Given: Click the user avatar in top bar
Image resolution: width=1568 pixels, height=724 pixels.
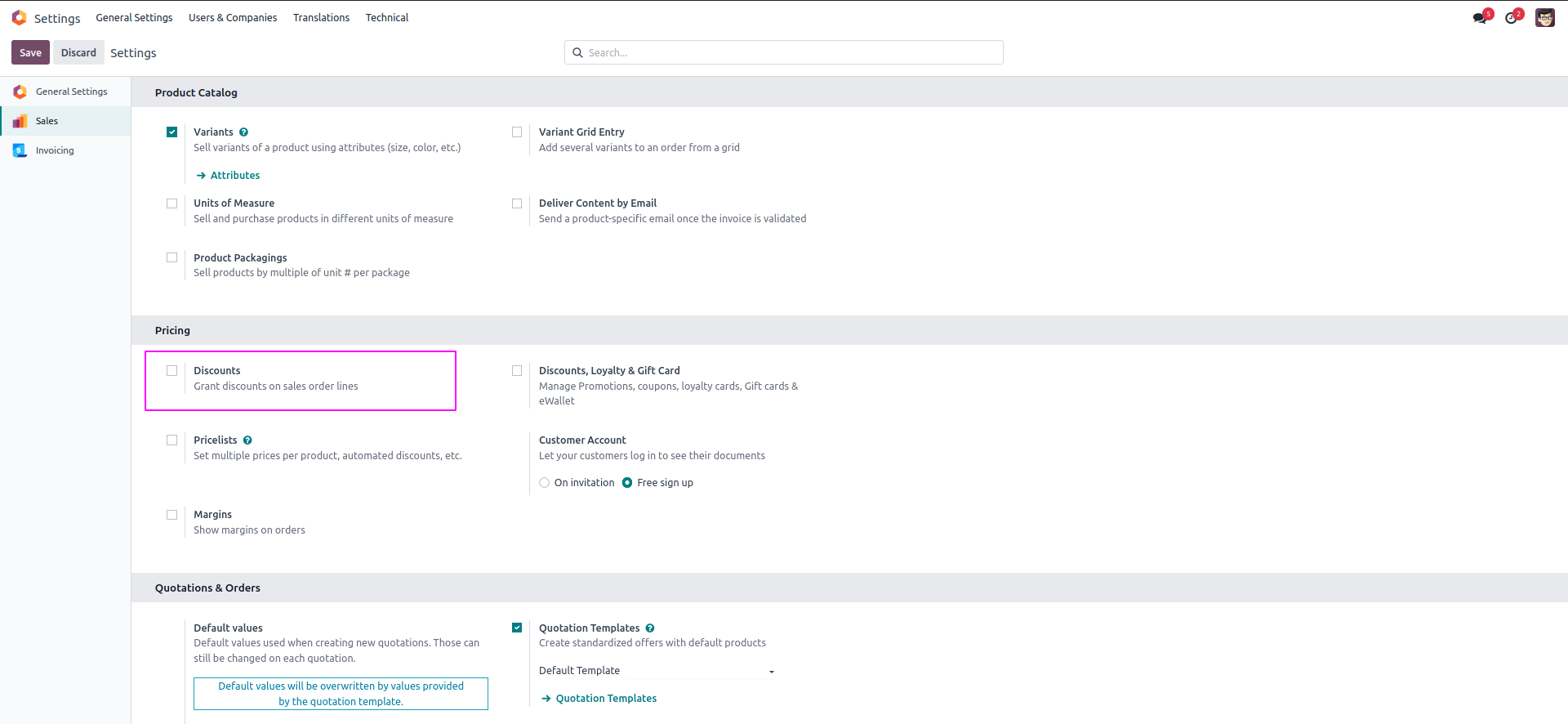Looking at the screenshot, I should point(1544,18).
